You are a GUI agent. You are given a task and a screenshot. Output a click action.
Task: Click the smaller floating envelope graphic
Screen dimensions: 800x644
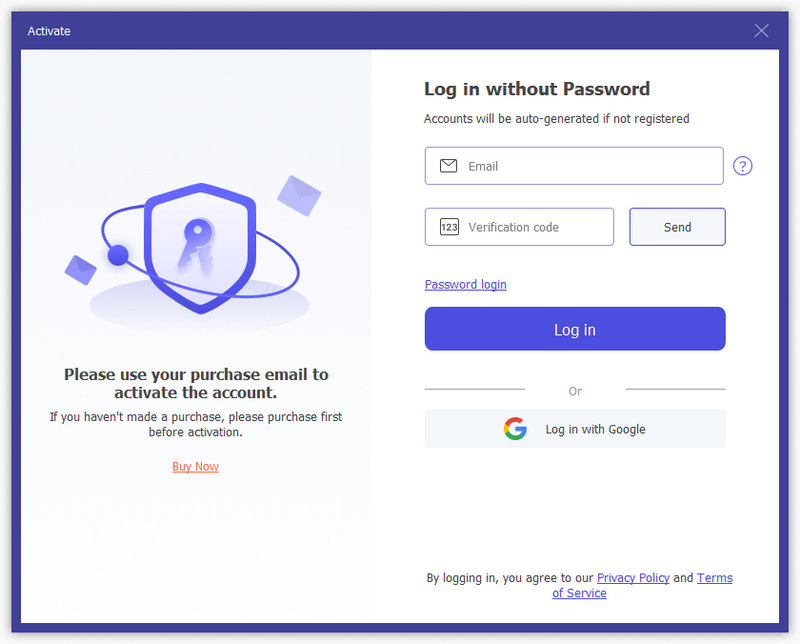[80, 268]
